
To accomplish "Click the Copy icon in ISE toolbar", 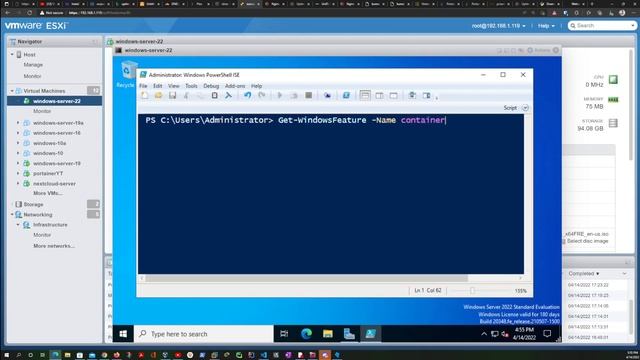I will 200,96.
